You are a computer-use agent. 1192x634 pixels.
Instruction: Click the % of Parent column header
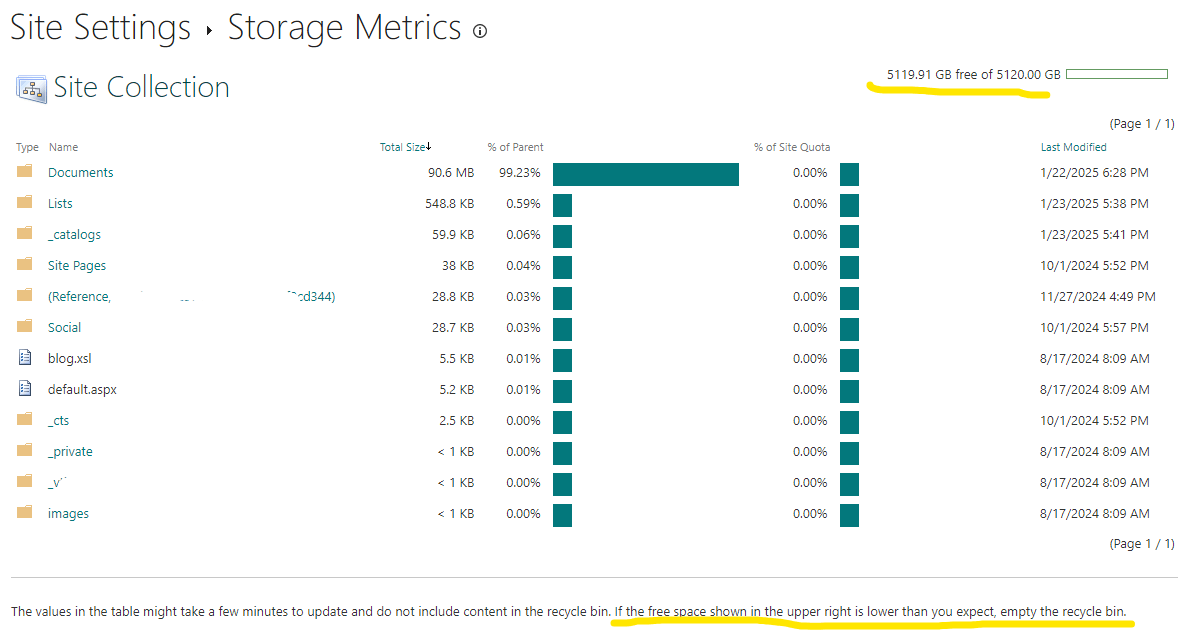(x=515, y=147)
